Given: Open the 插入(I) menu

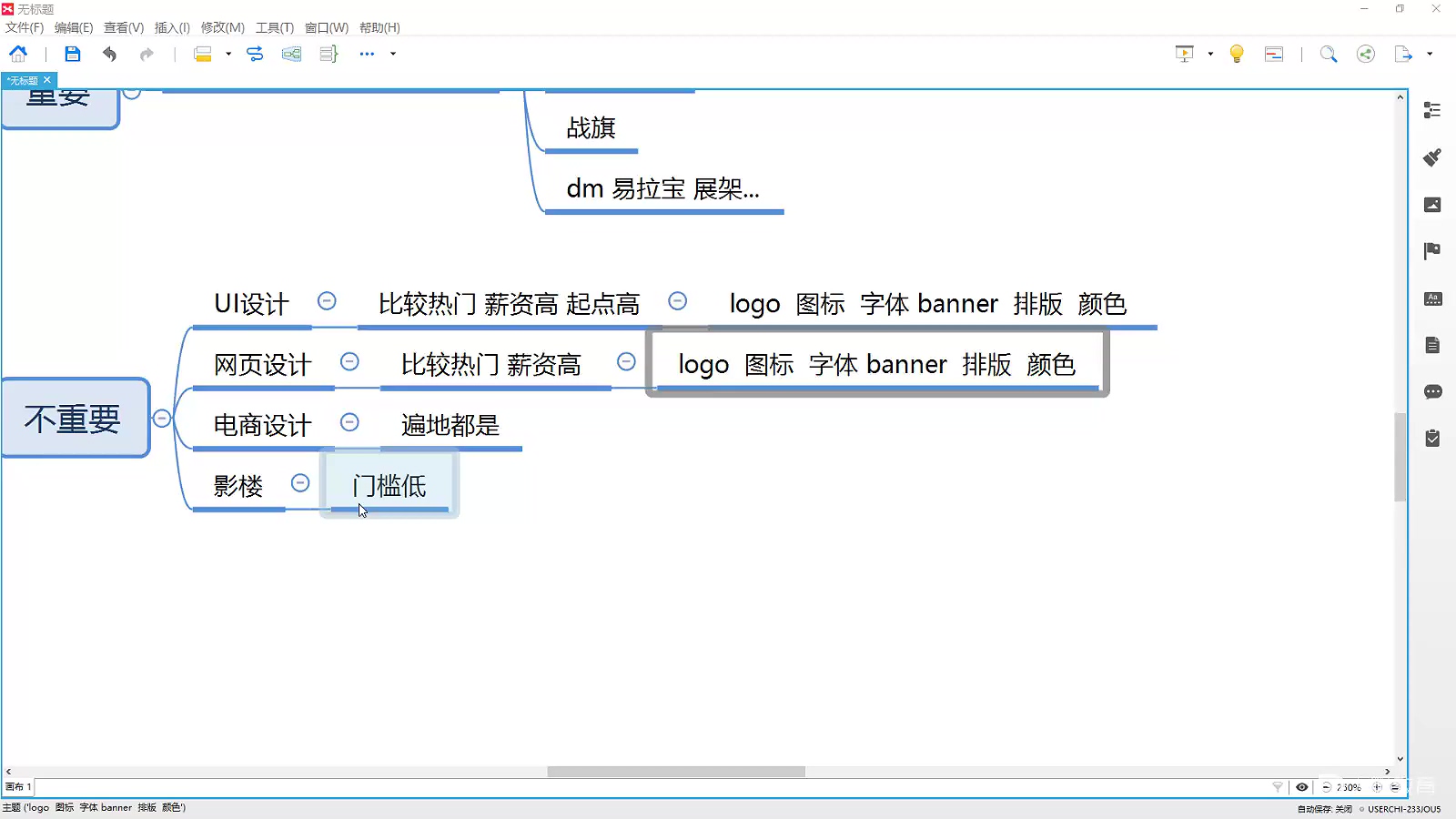Looking at the screenshot, I should click(172, 27).
